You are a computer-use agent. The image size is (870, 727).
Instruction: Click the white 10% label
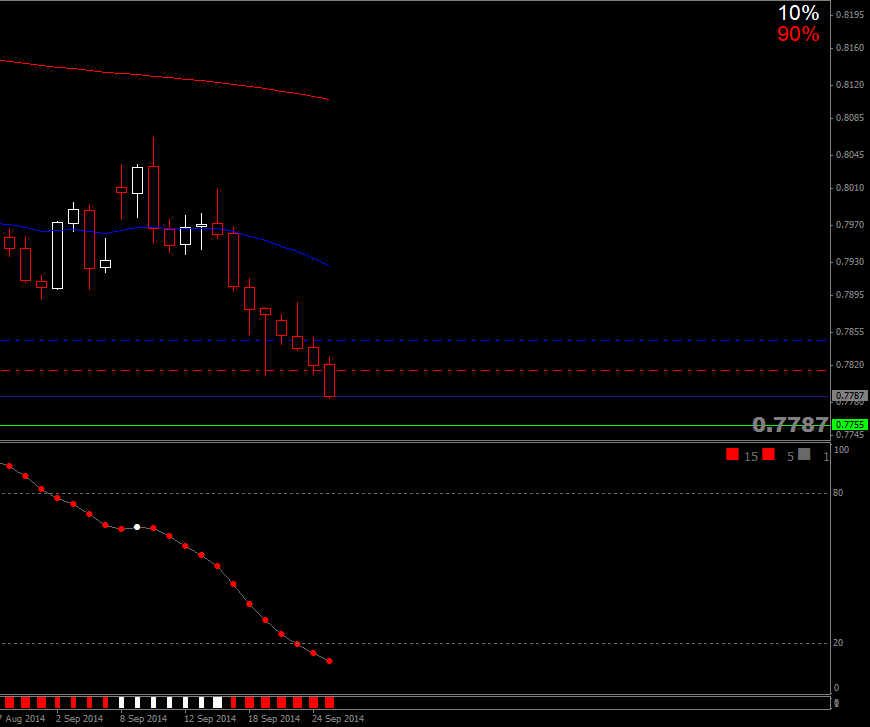click(x=798, y=13)
